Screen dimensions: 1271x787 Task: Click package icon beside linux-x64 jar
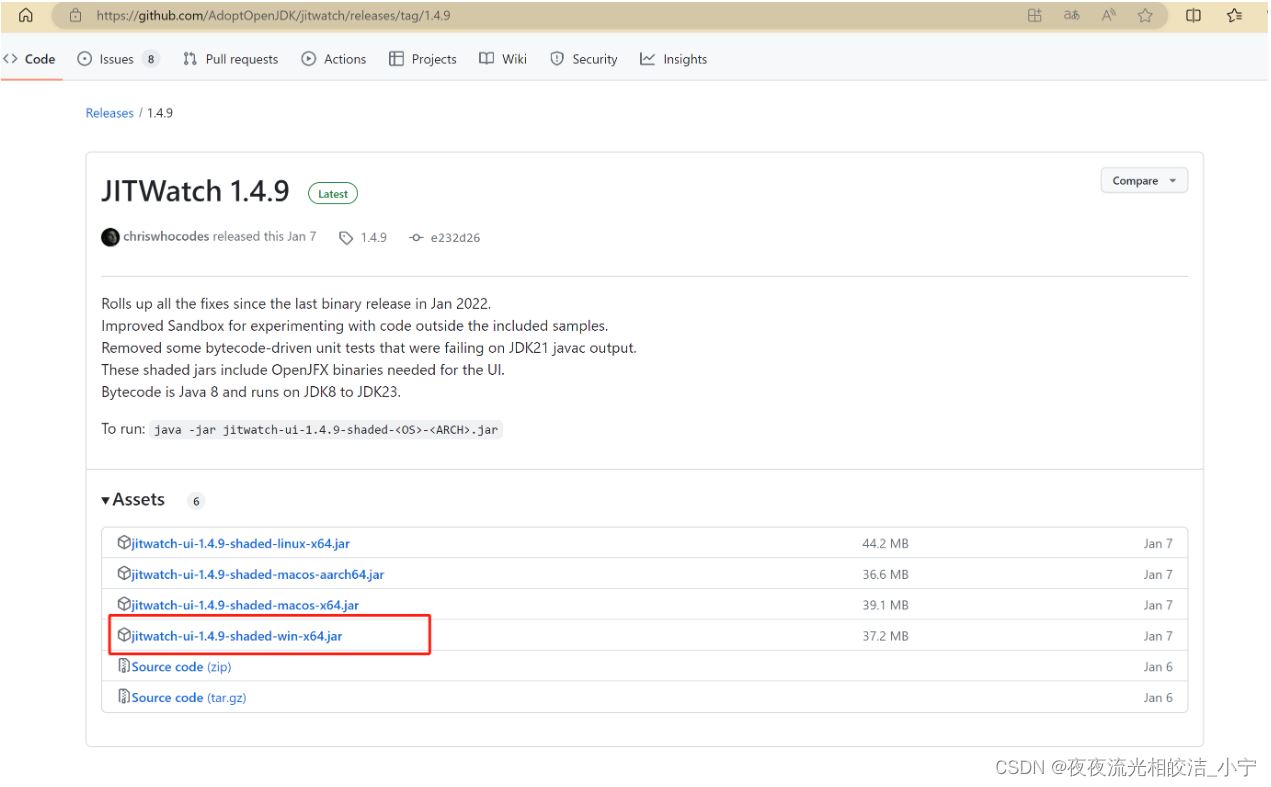124,543
